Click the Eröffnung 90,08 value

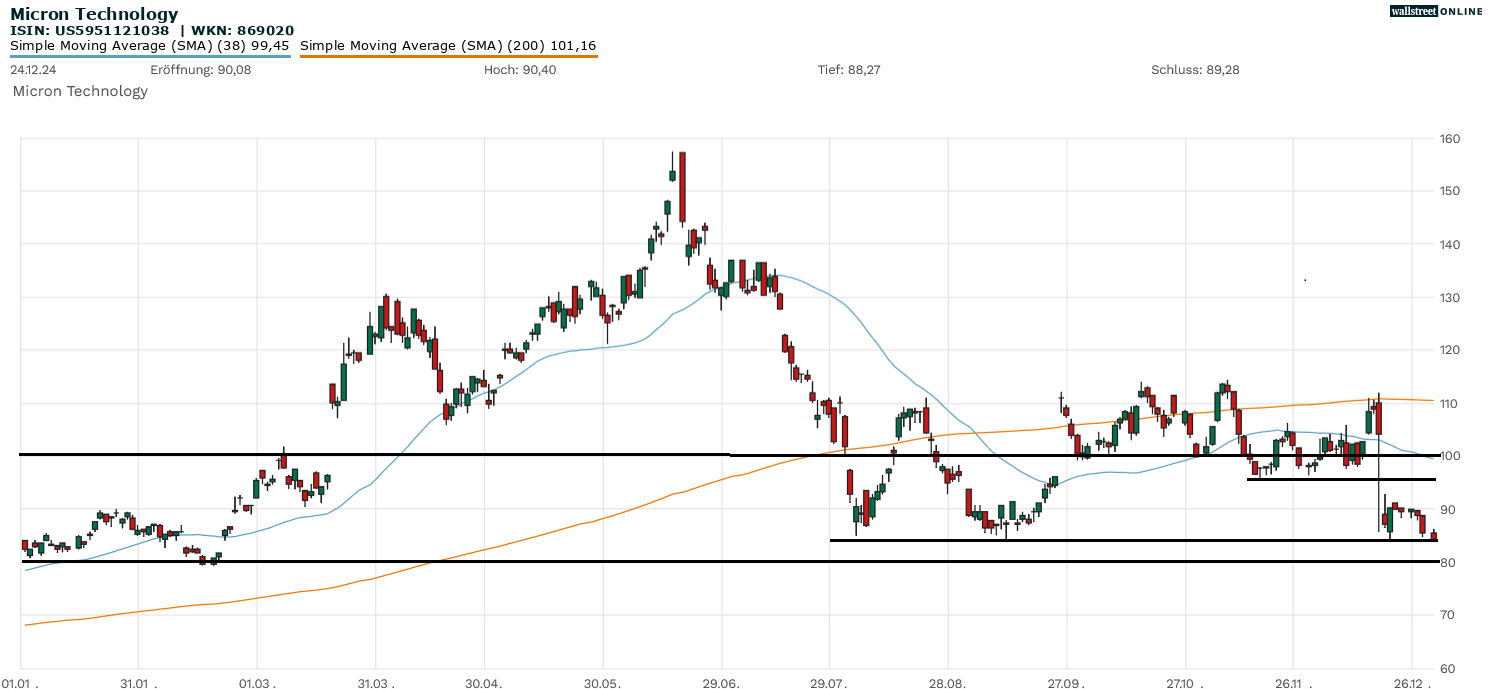(x=200, y=69)
